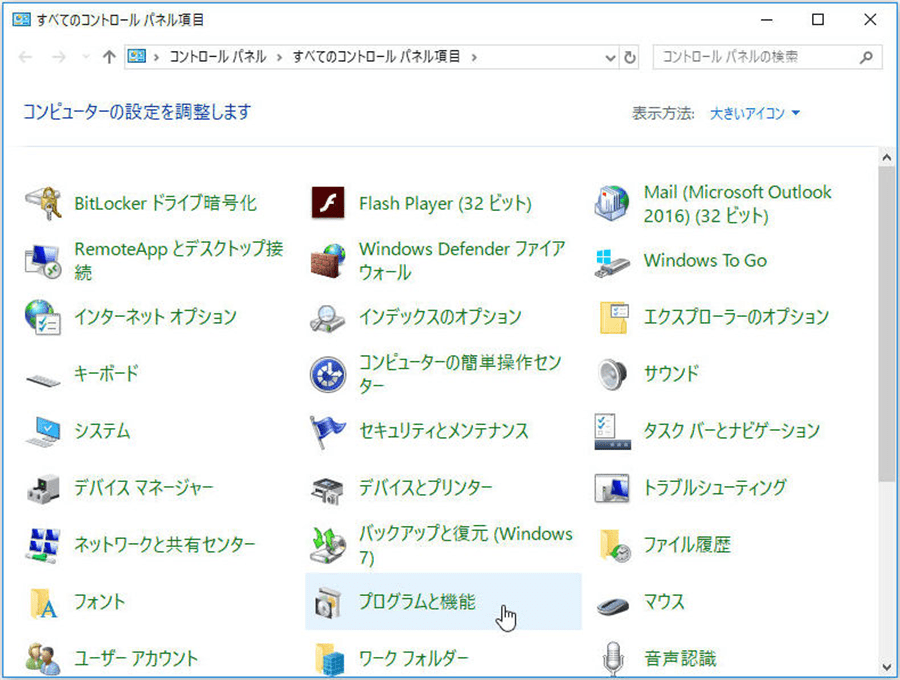This screenshot has width=900, height=680.
Task: Open セキュリティとメンテナンス link
Action: point(444,431)
